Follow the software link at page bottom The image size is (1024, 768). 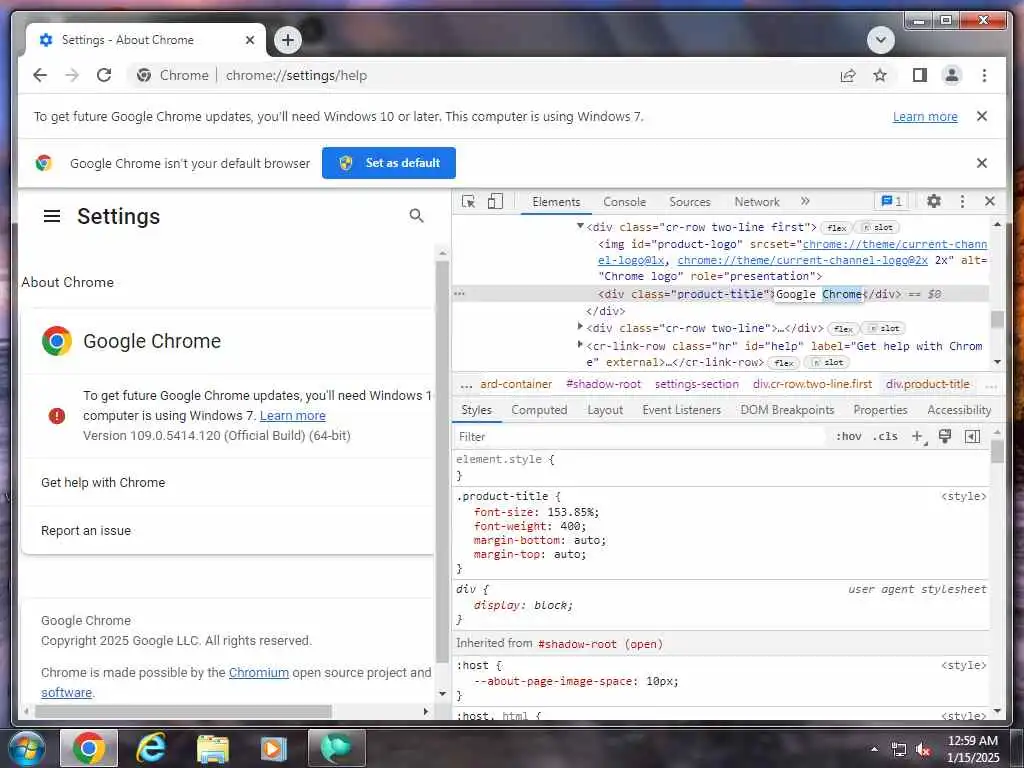(66, 692)
